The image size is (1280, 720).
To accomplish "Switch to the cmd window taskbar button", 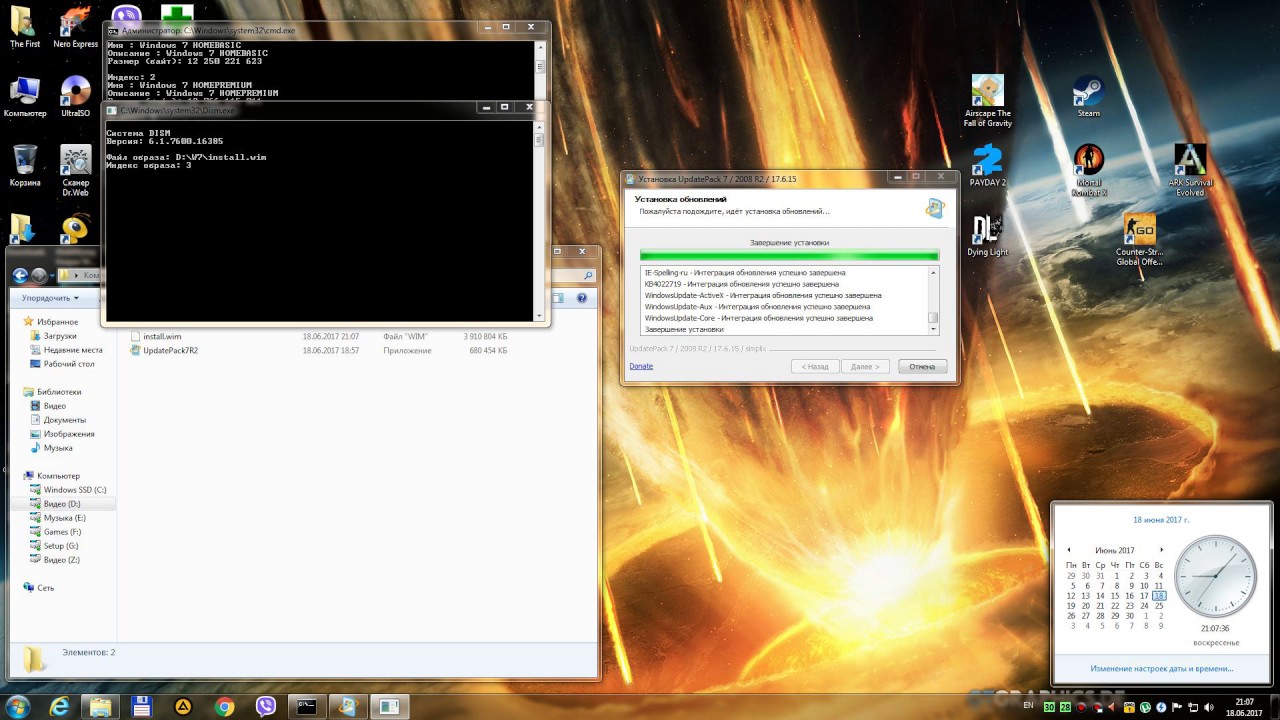I will [307, 706].
